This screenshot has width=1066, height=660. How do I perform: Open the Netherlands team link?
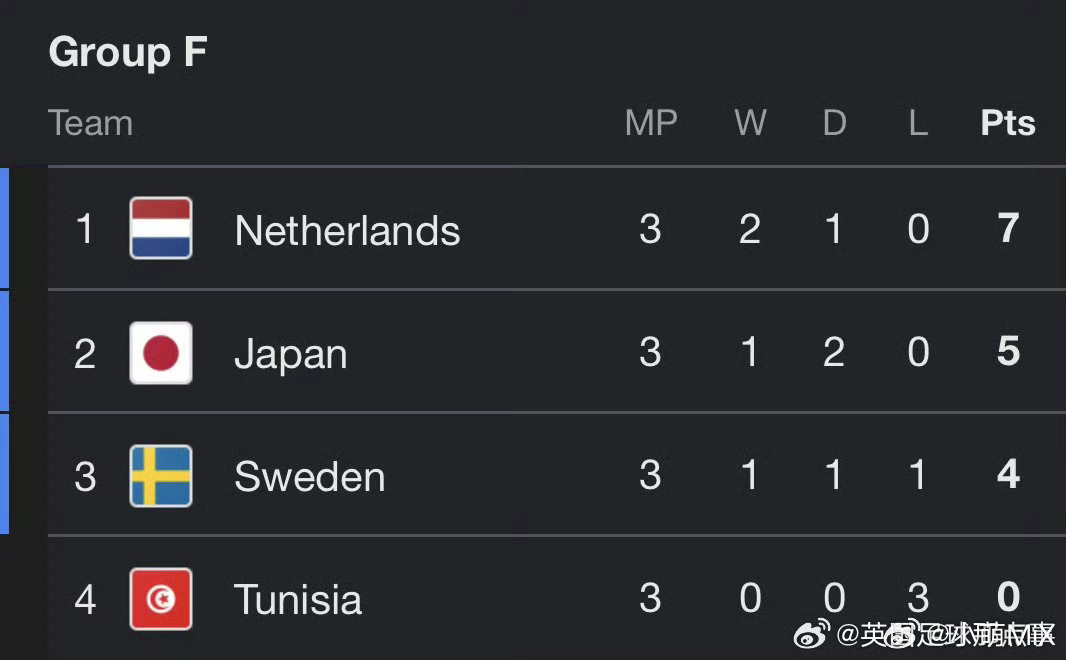point(347,230)
